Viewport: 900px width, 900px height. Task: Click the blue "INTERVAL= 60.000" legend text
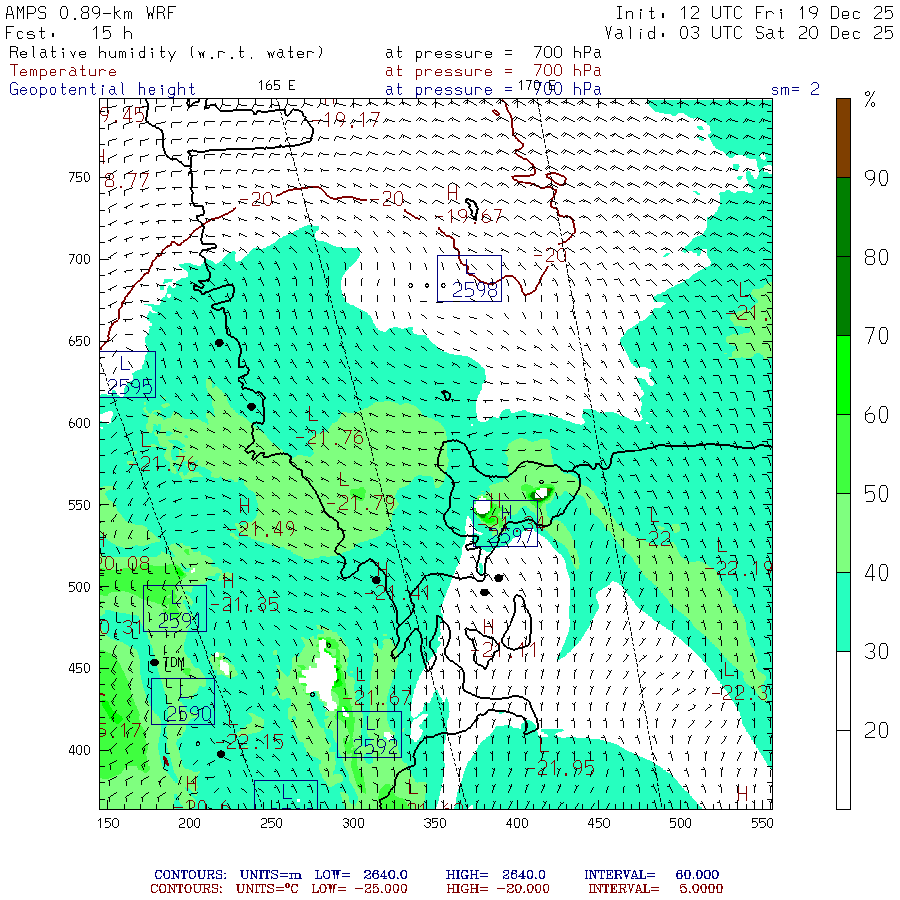pos(651,875)
